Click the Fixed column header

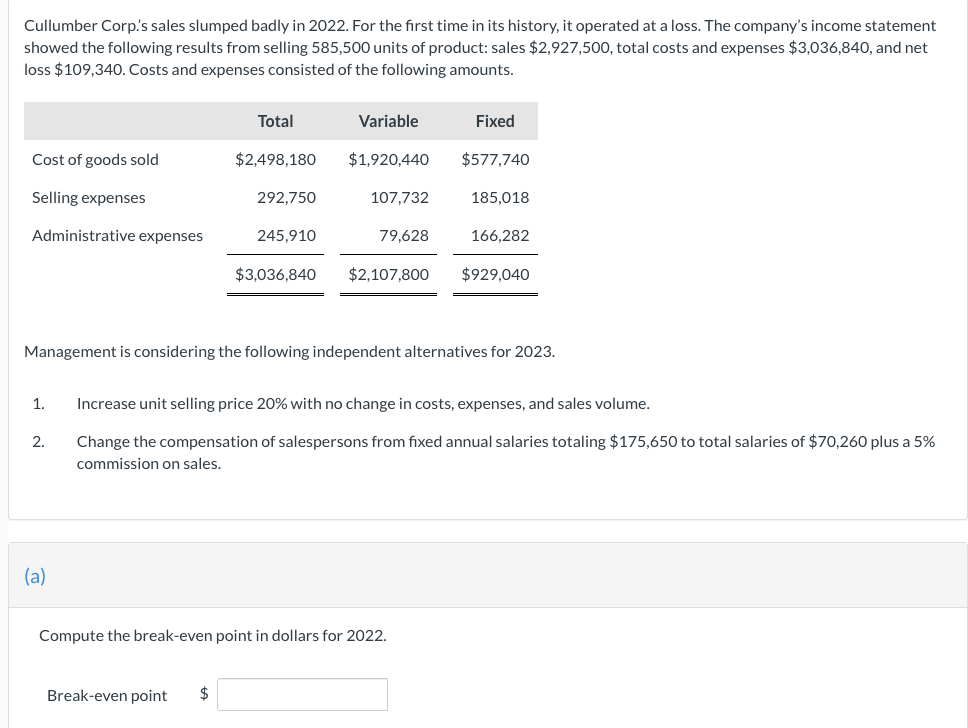[x=495, y=121]
